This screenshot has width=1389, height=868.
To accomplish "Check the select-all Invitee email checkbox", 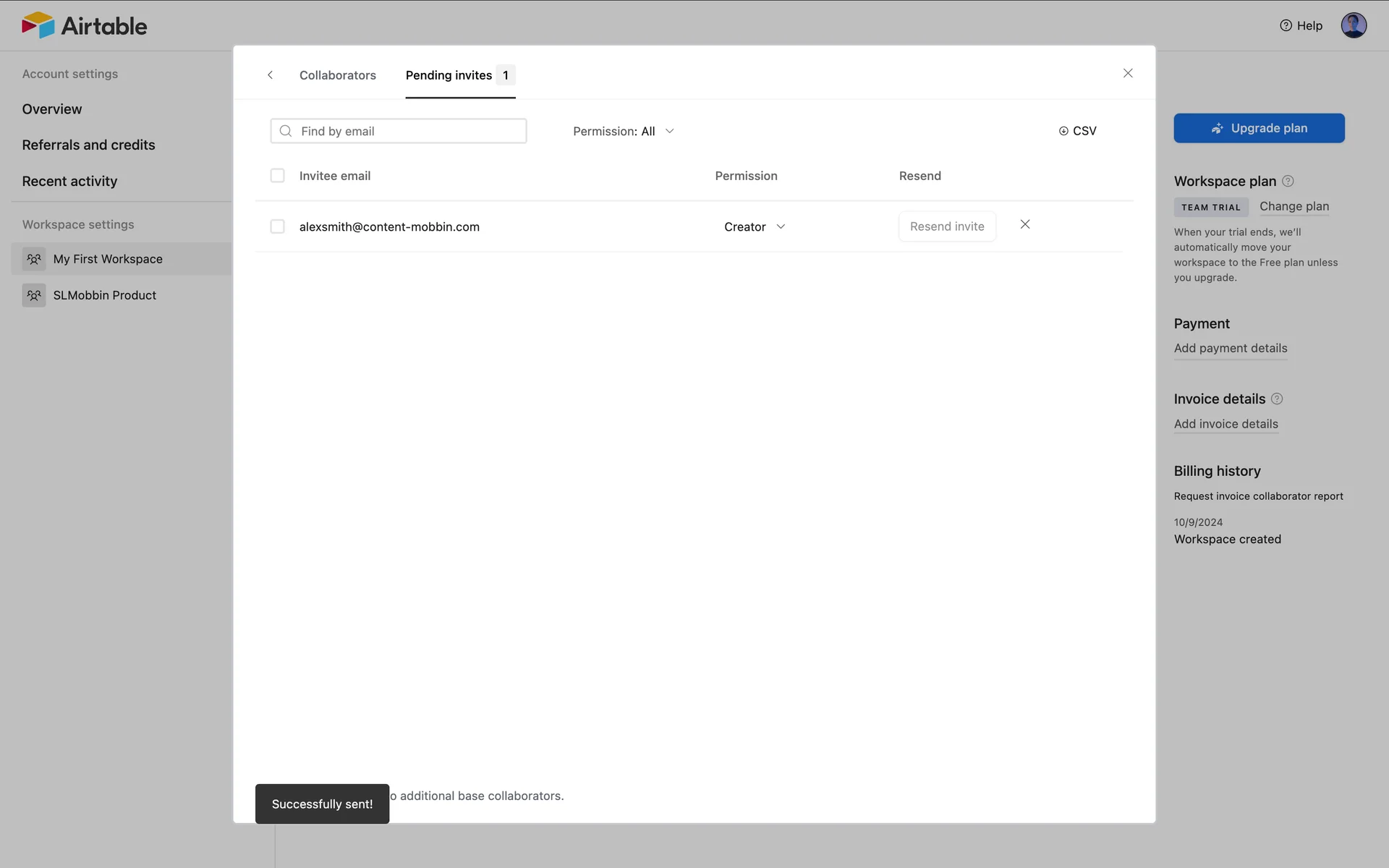I will click(277, 176).
